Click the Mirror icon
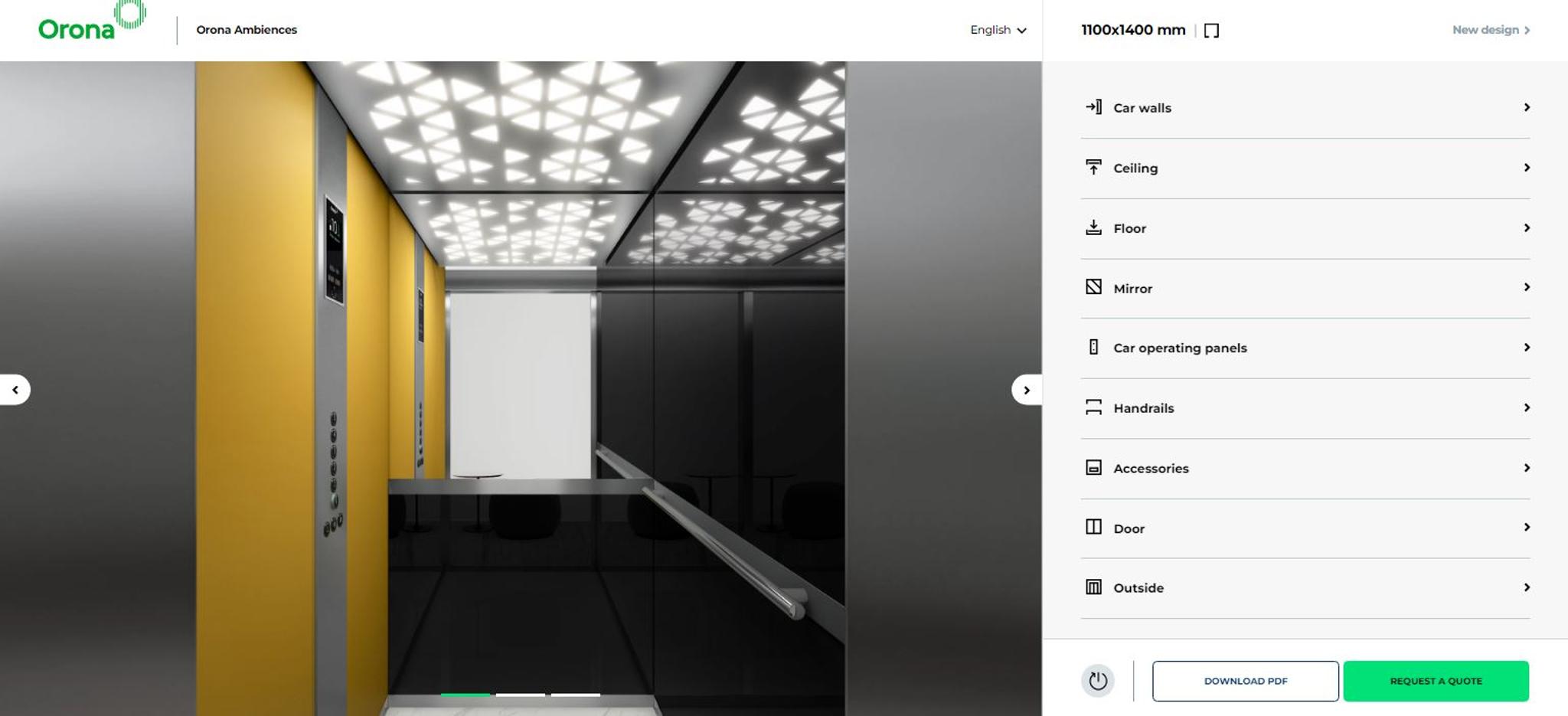 1093,287
